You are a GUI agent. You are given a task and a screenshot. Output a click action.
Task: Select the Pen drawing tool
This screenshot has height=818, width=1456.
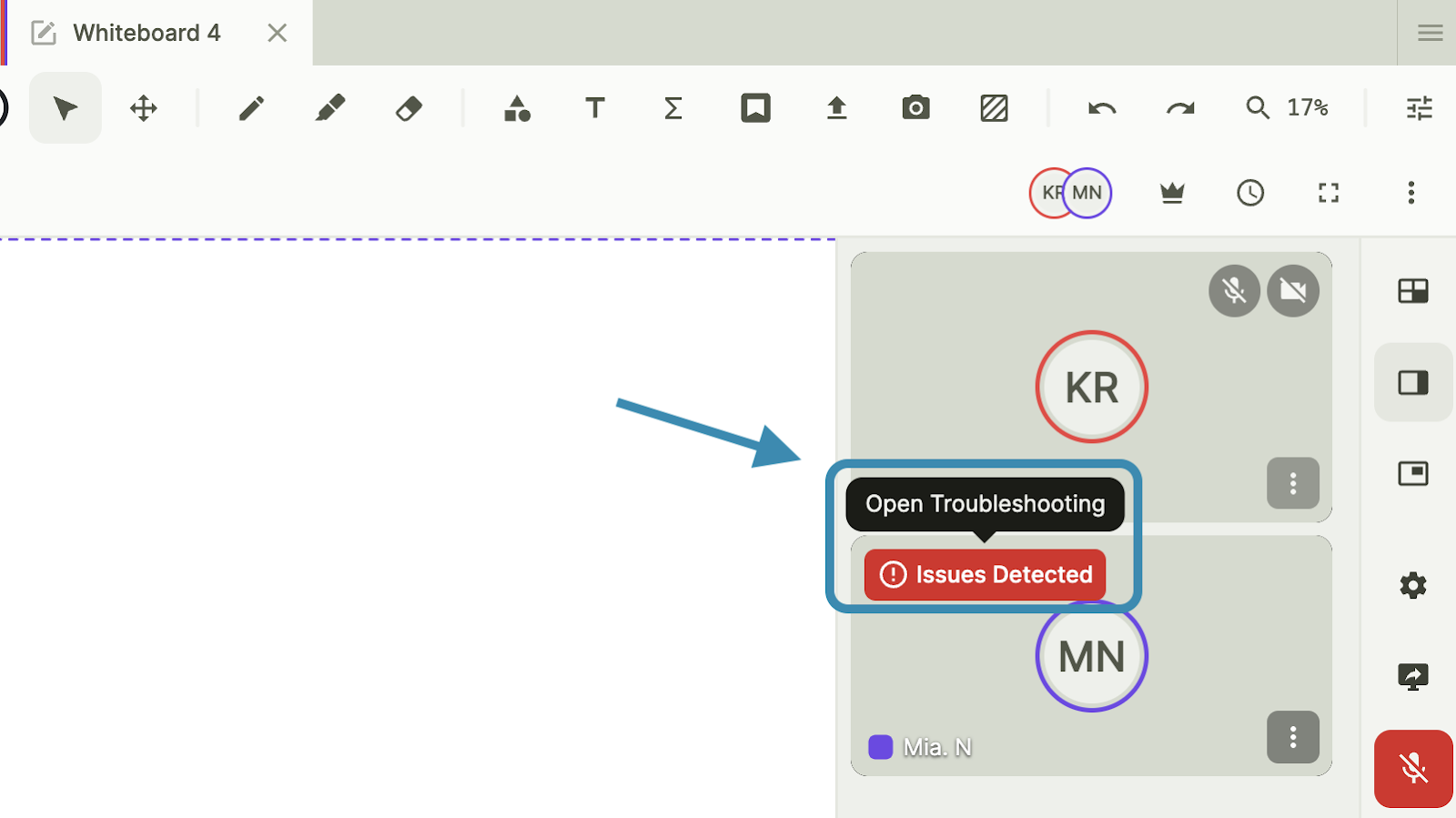click(x=251, y=108)
